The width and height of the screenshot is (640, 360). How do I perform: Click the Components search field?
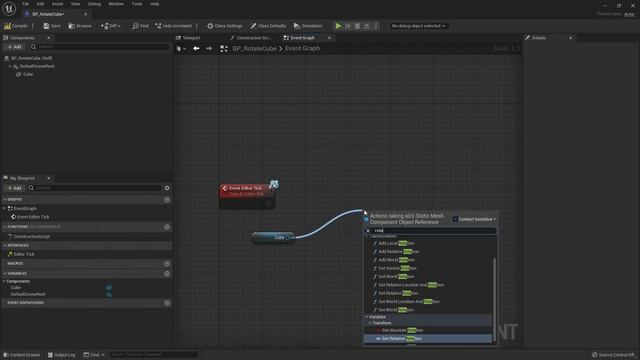(100, 47)
